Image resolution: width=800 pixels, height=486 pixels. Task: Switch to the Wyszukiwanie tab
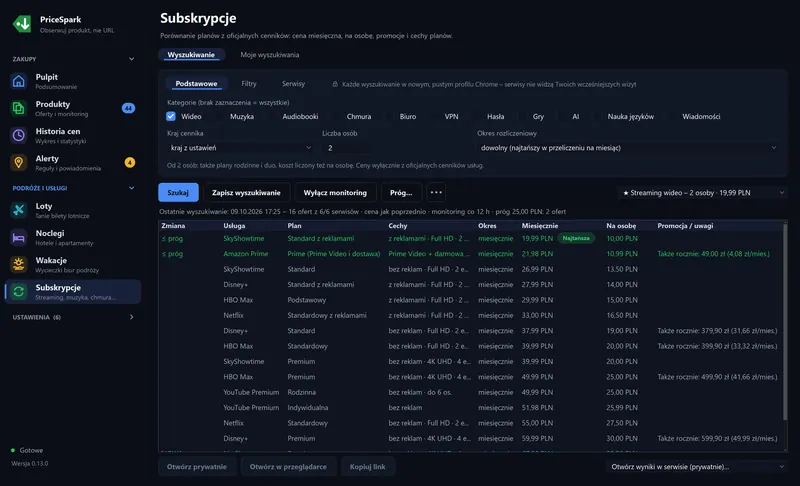(191, 55)
